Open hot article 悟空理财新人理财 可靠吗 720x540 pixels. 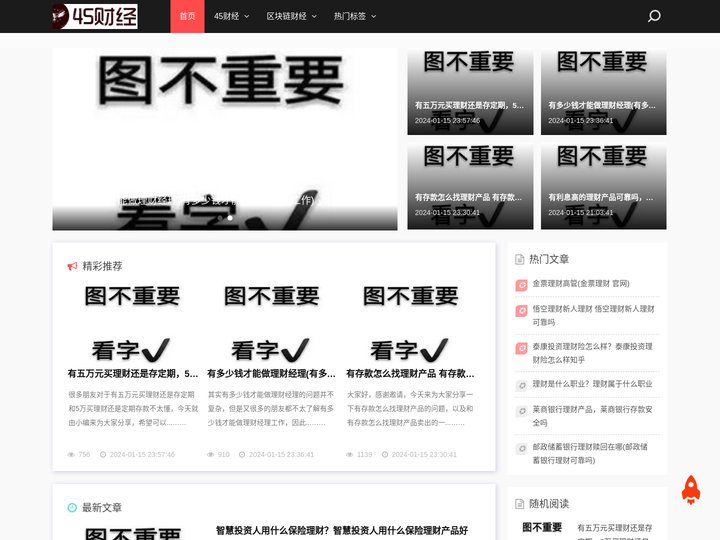pos(593,315)
